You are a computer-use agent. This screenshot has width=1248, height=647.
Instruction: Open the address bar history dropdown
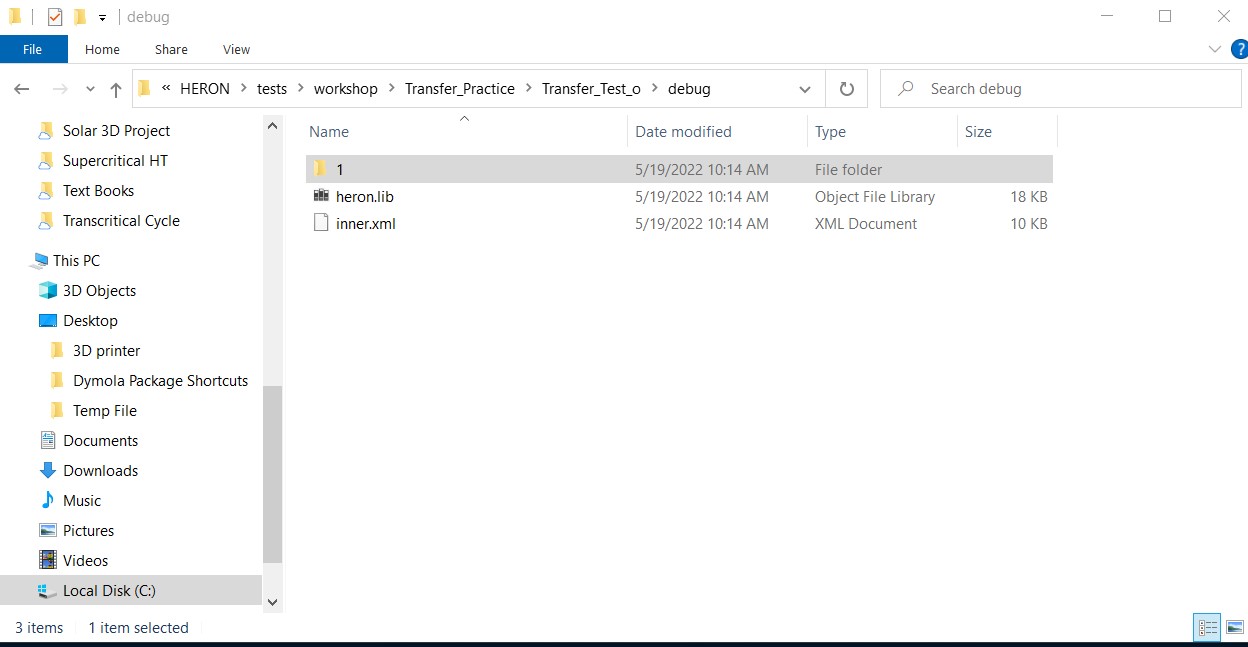tap(805, 89)
